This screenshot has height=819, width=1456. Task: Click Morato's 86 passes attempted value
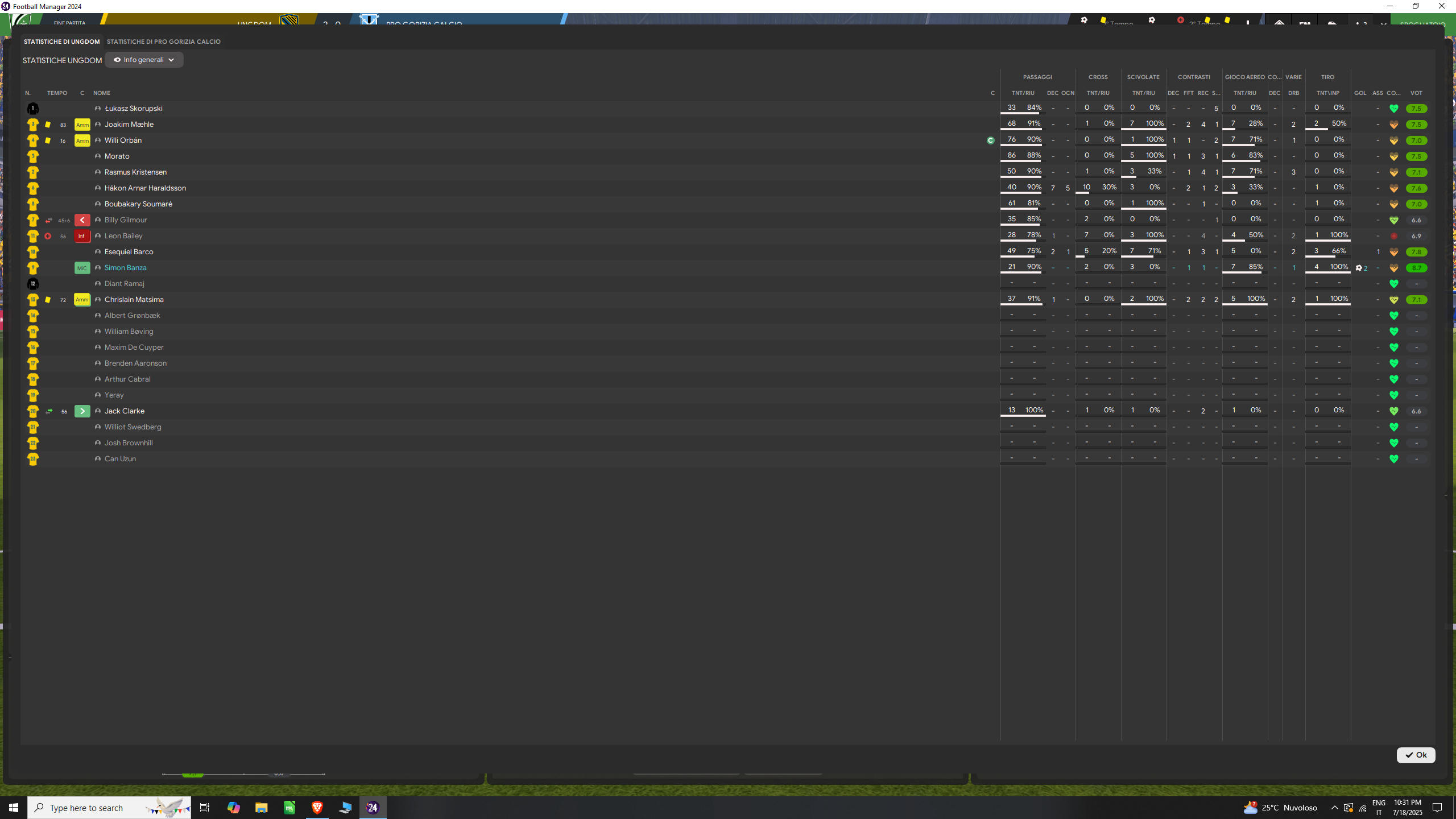[x=1011, y=155]
